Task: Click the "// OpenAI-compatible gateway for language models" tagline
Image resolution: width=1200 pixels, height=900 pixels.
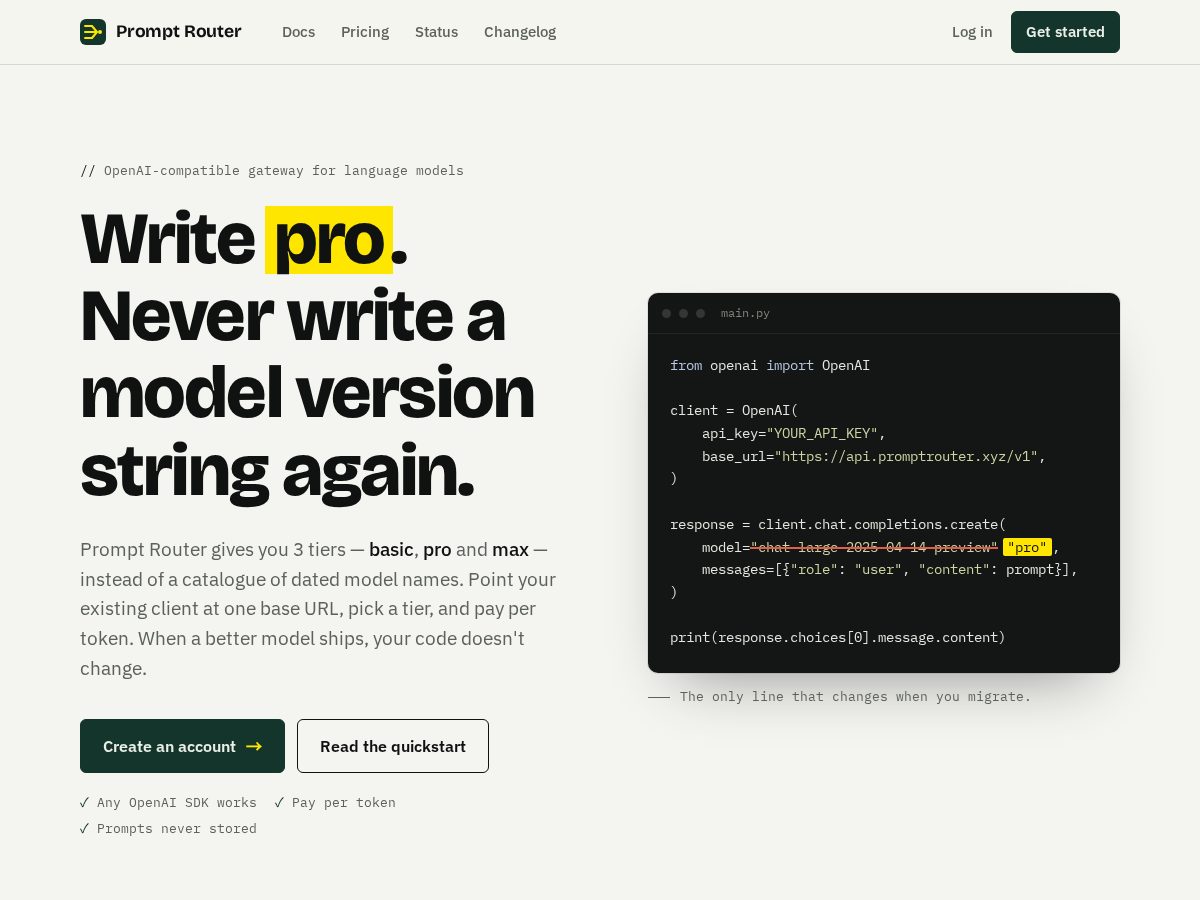Action: click(x=272, y=170)
